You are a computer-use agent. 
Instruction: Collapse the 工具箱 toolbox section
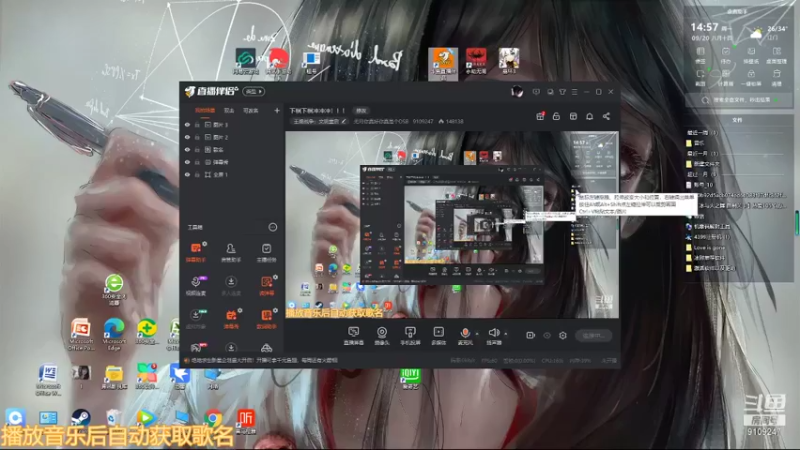point(273,227)
